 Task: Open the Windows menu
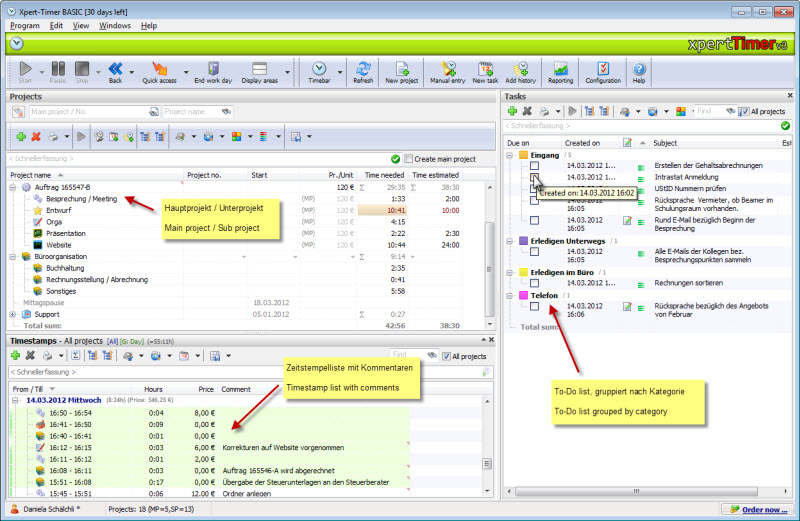(x=115, y=26)
